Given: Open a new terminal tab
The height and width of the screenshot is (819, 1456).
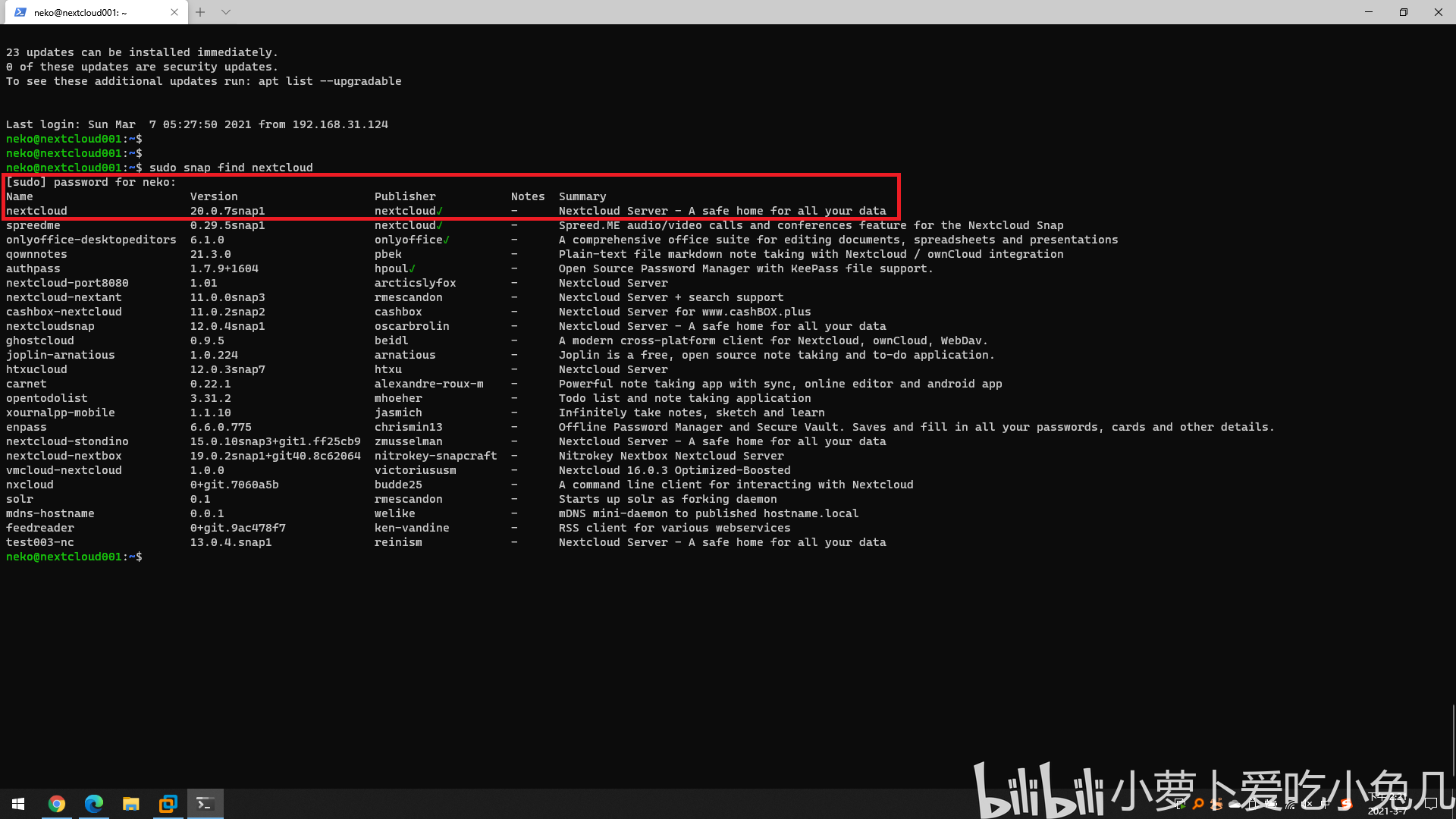Looking at the screenshot, I should click(200, 12).
